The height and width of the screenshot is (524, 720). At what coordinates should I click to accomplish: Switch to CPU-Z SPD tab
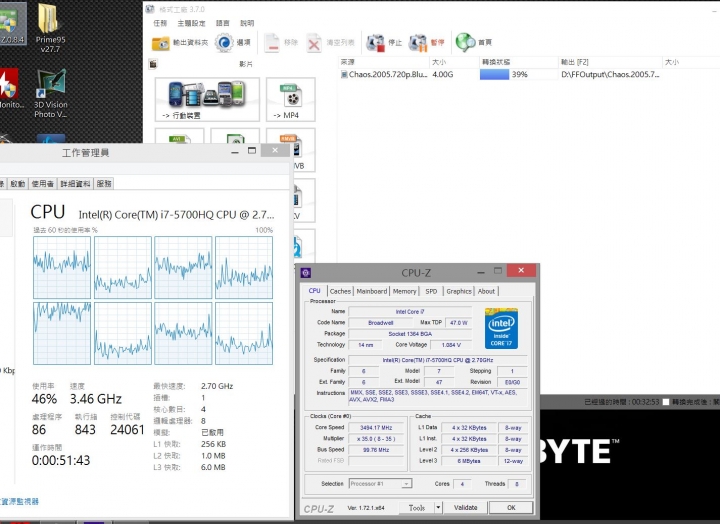point(431,291)
